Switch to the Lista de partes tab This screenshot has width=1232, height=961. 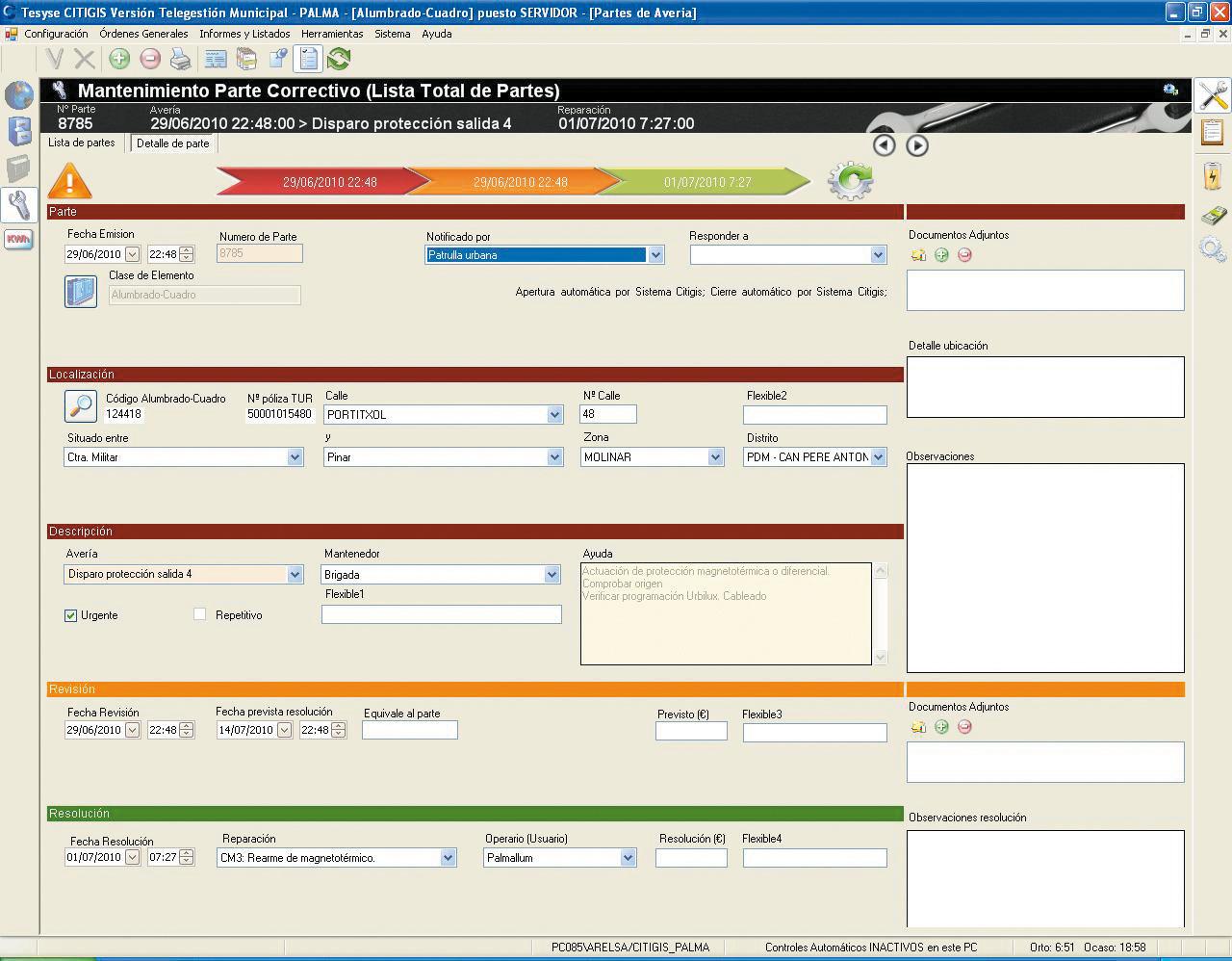82,143
